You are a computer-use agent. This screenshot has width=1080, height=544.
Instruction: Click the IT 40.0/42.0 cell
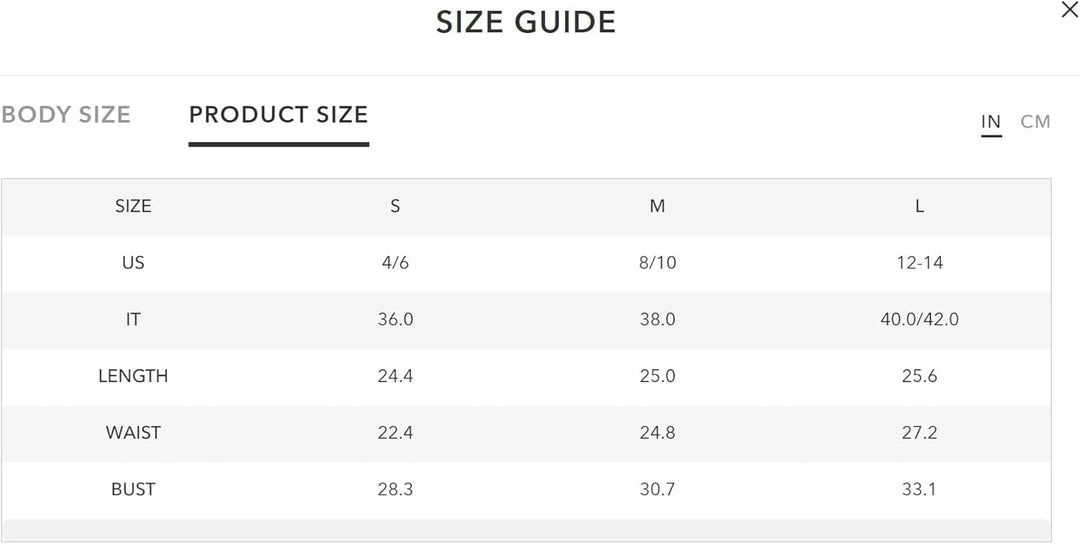click(920, 320)
